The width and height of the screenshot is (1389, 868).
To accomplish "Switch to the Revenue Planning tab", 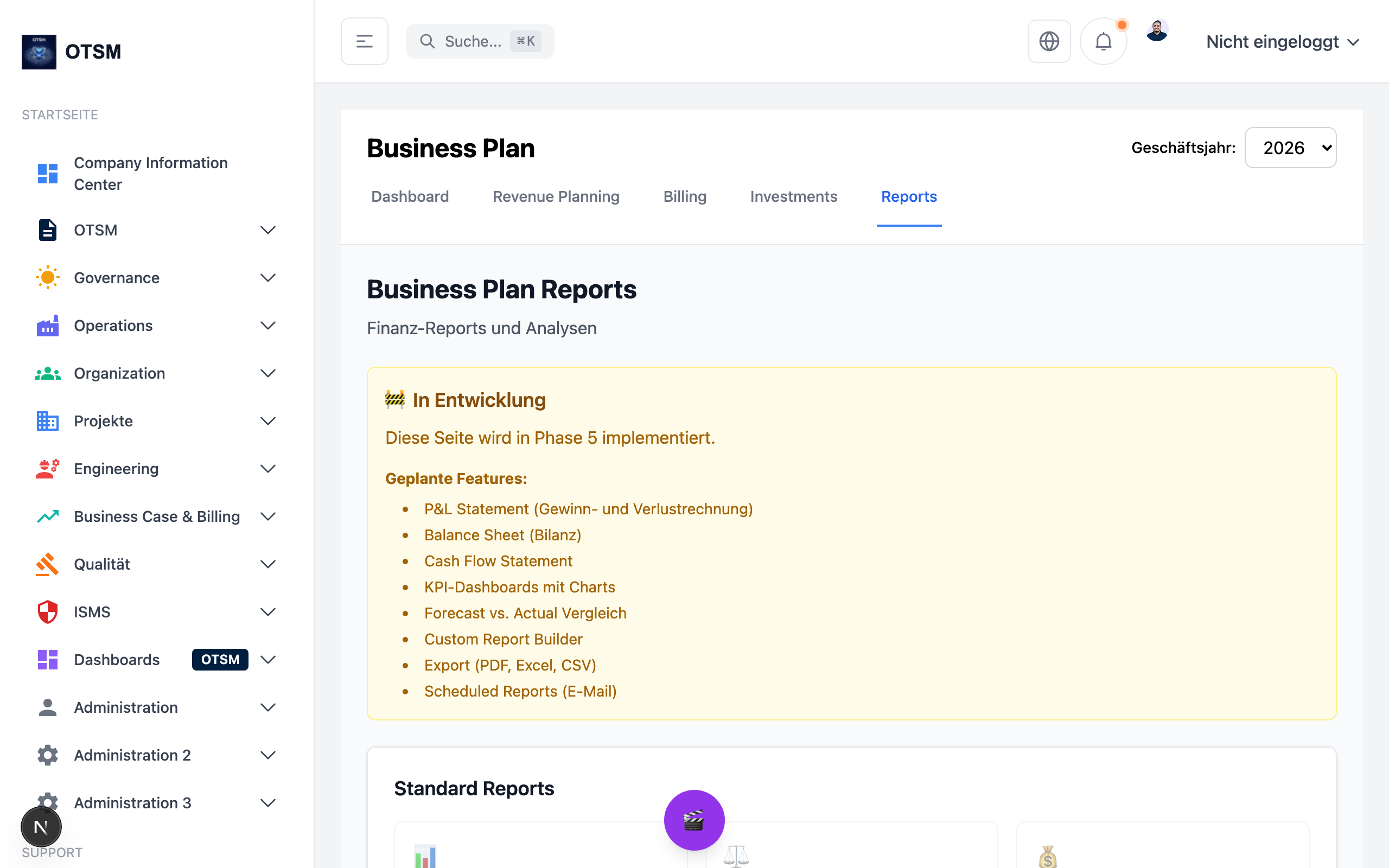I will point(556,196).
